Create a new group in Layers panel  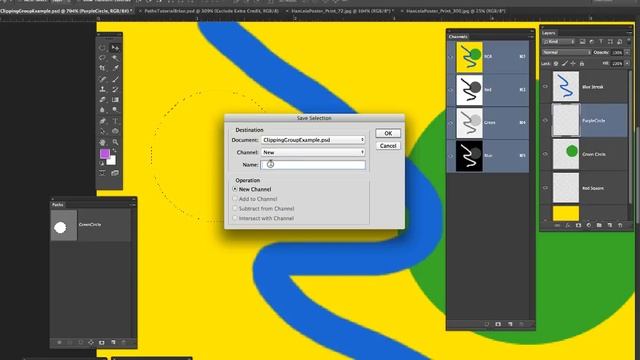point(599,225)
